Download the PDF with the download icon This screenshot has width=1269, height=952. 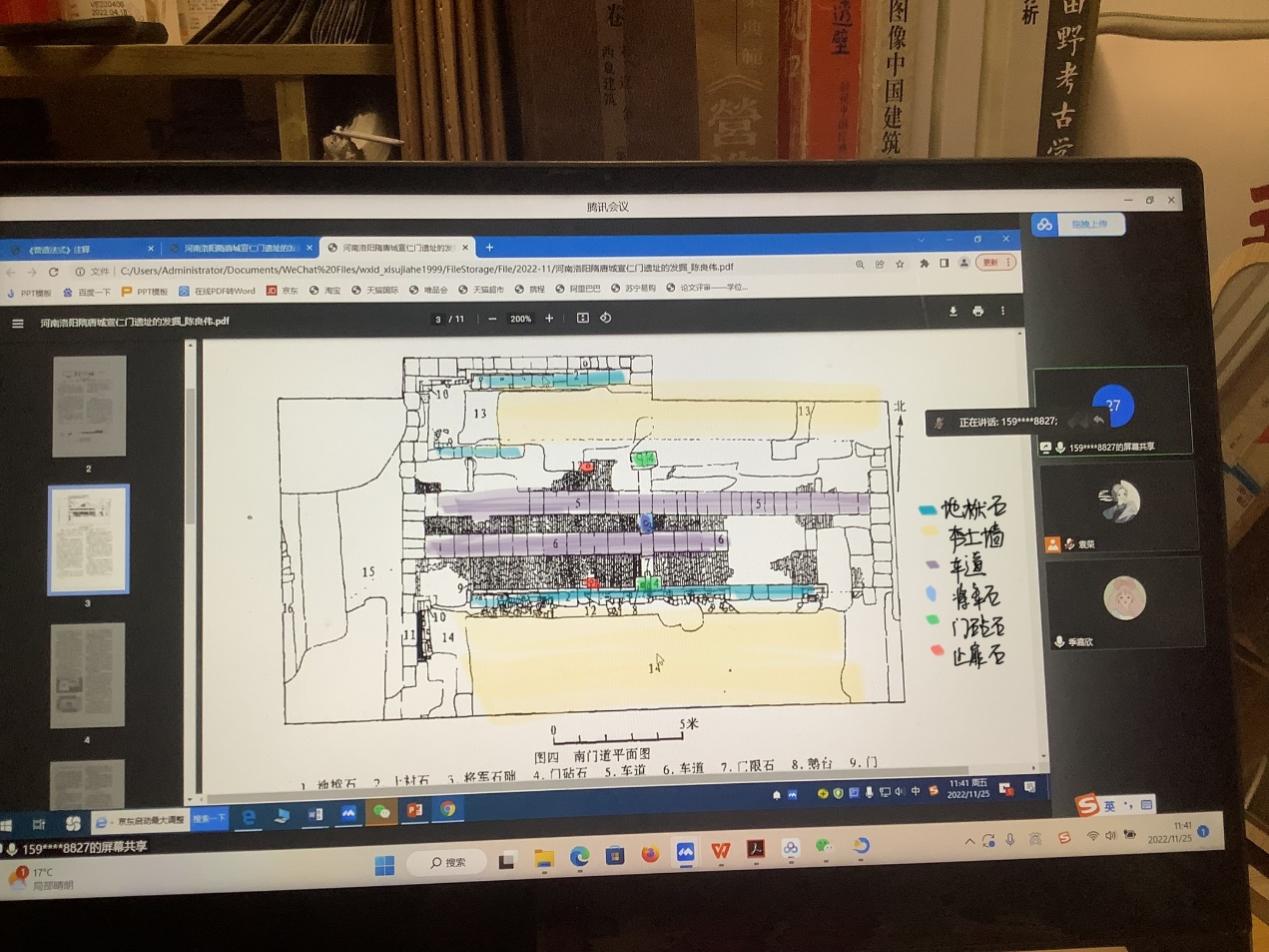tap(953, 311)
